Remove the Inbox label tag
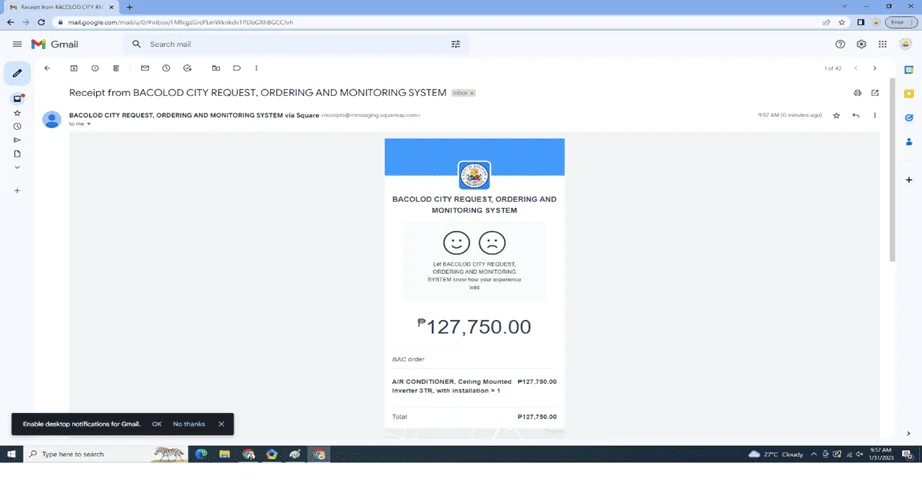Viewport: 922px width, 502px height. click(x=472, y=93)
